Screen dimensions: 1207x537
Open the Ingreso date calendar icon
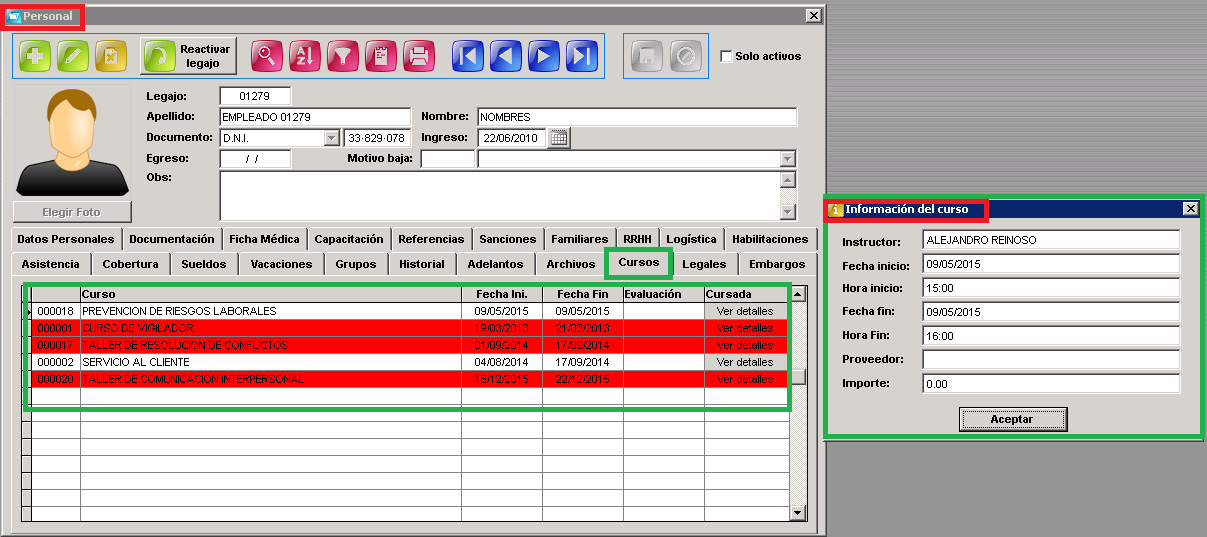click(560, 138)
